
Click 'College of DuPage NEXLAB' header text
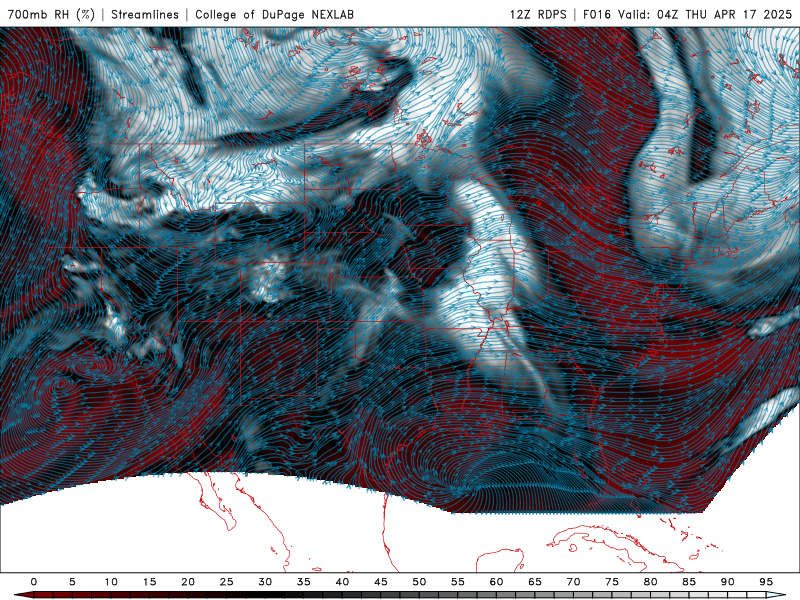[x=274, y=14]
